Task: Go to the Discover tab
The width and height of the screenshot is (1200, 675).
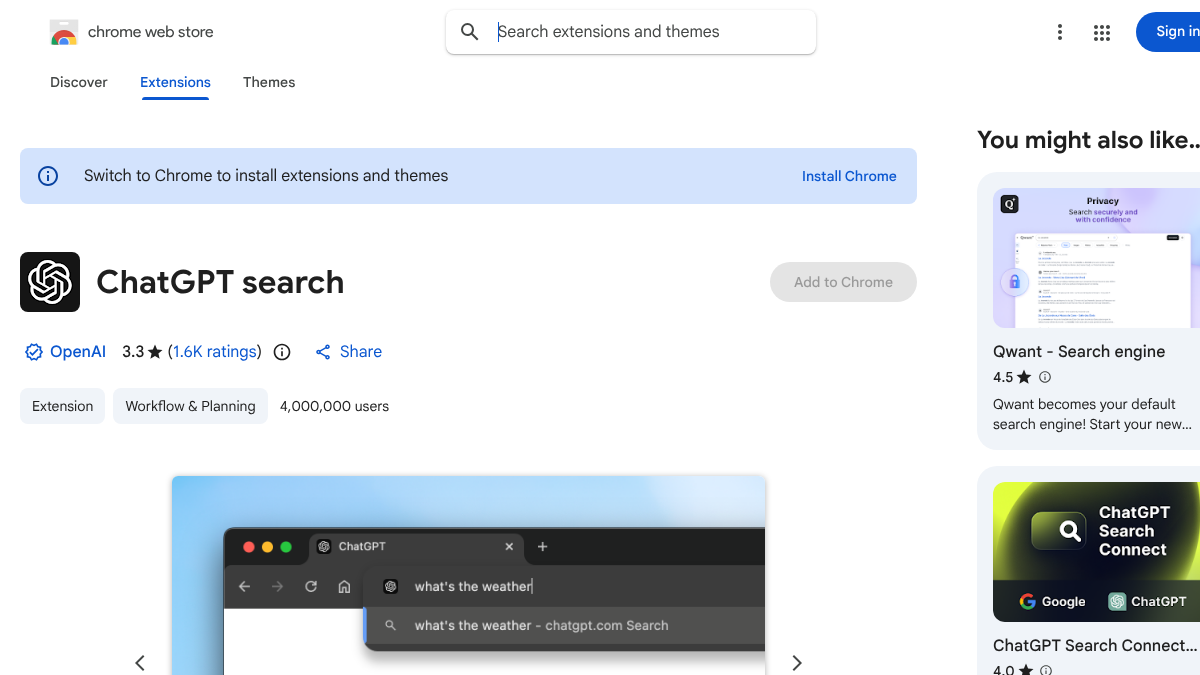Action: point(79,82)
